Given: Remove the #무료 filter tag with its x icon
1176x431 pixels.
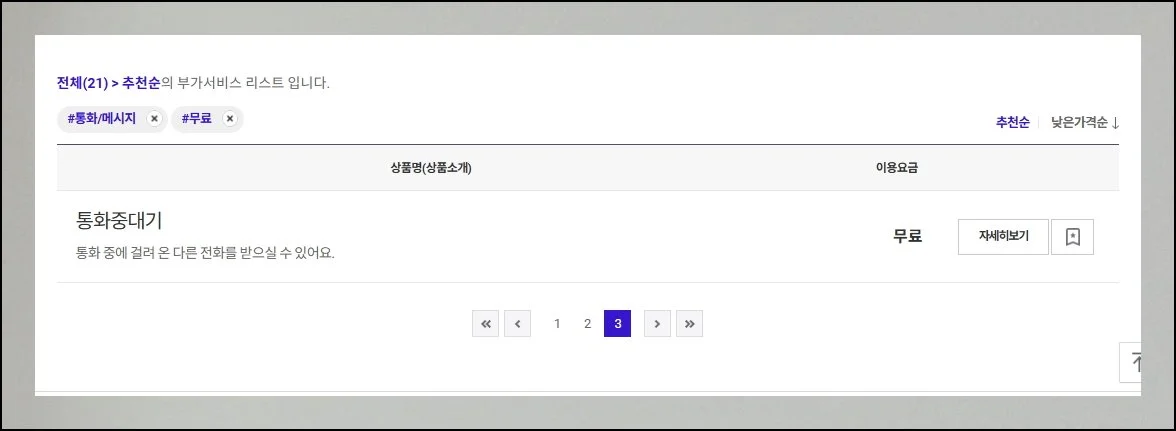Looking at the screenshot, I should [229, 119].
